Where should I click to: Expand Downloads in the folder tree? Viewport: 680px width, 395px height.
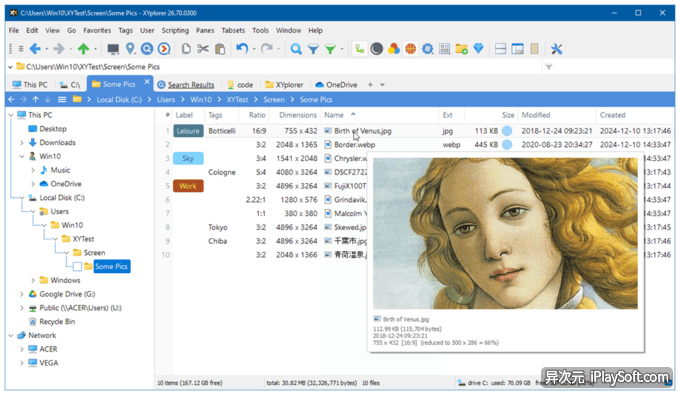(x=22, y=143)
